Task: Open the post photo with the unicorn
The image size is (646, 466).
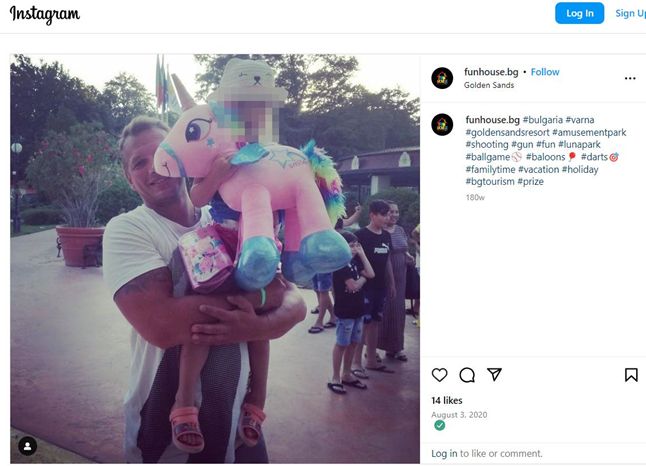Action: pos(215,259)
